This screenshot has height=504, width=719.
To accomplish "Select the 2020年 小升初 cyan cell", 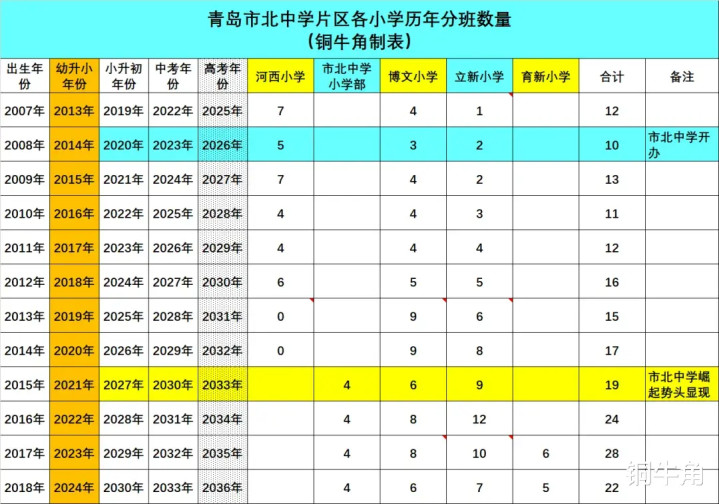I will click(x=123, y=144).
